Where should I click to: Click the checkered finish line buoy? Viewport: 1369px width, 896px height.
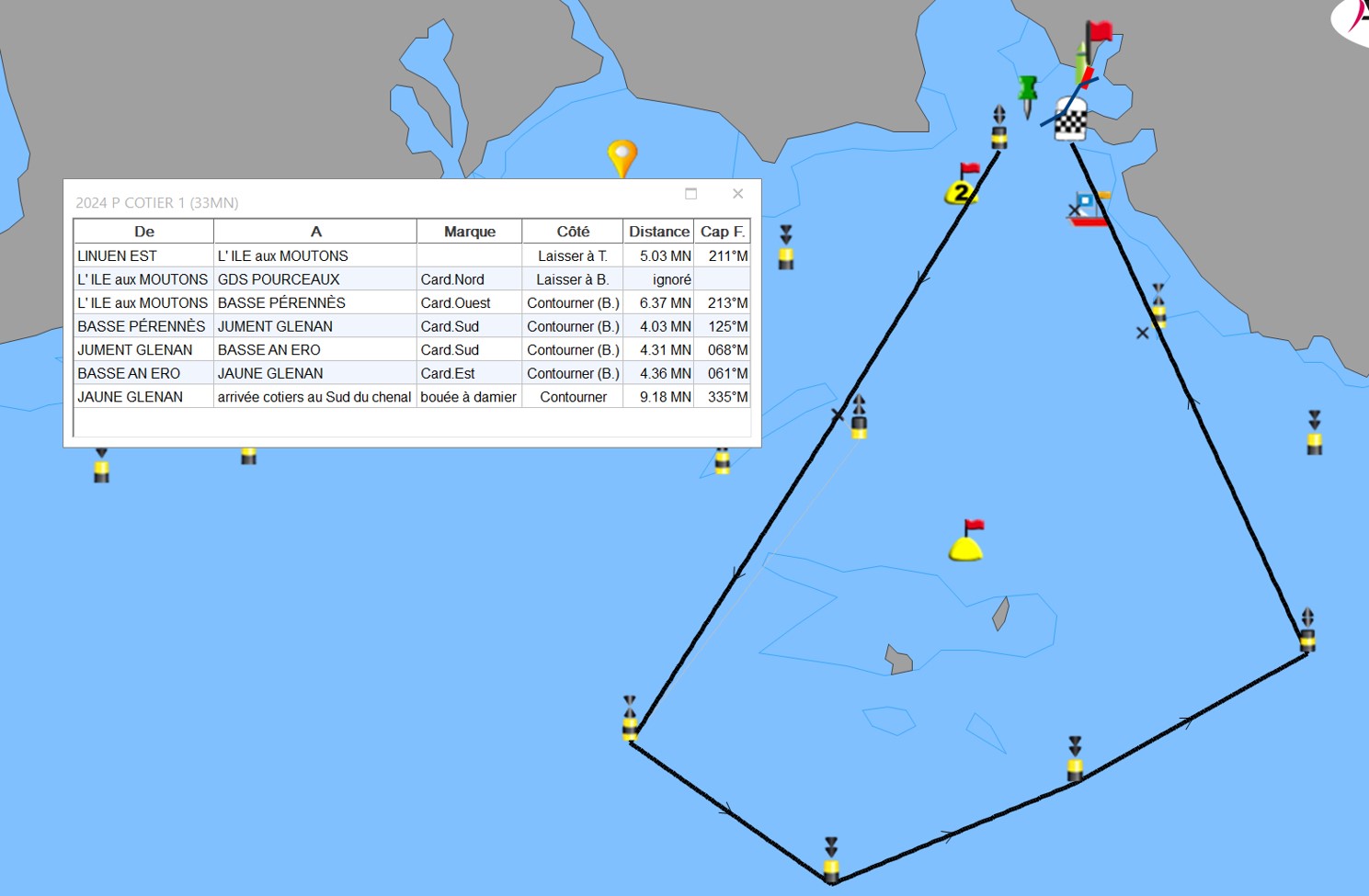pos(1070,120)
